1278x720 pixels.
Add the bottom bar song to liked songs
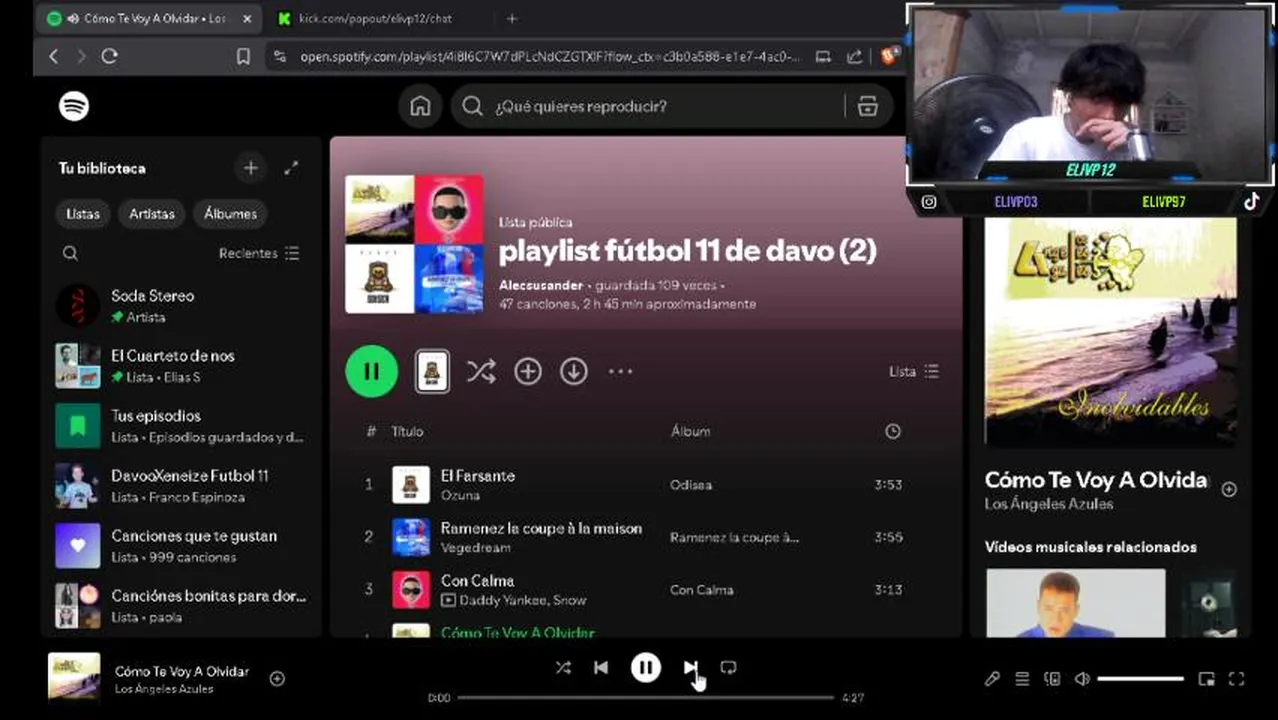coord(277,679)
